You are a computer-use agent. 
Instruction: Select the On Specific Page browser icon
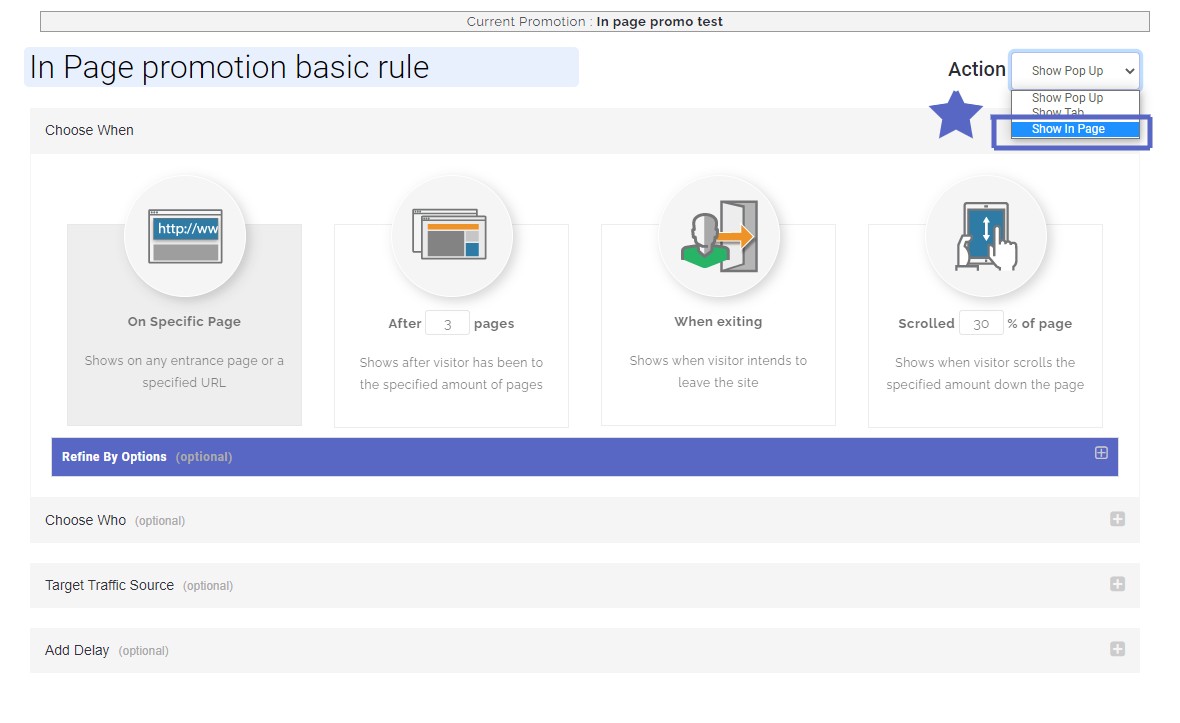coord(184,236)
